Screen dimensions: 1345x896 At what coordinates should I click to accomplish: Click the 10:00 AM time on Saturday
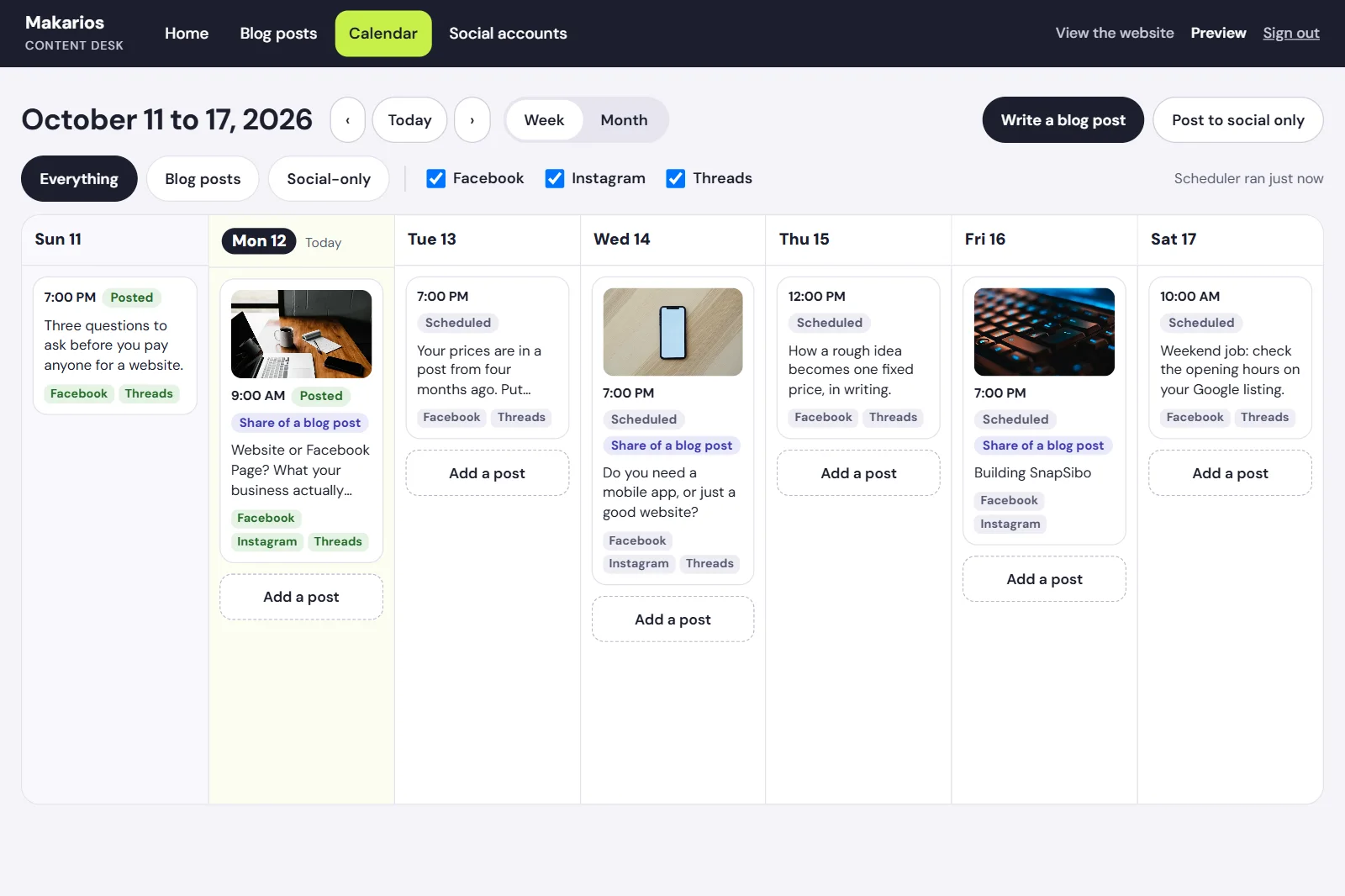coord(1189,297)
